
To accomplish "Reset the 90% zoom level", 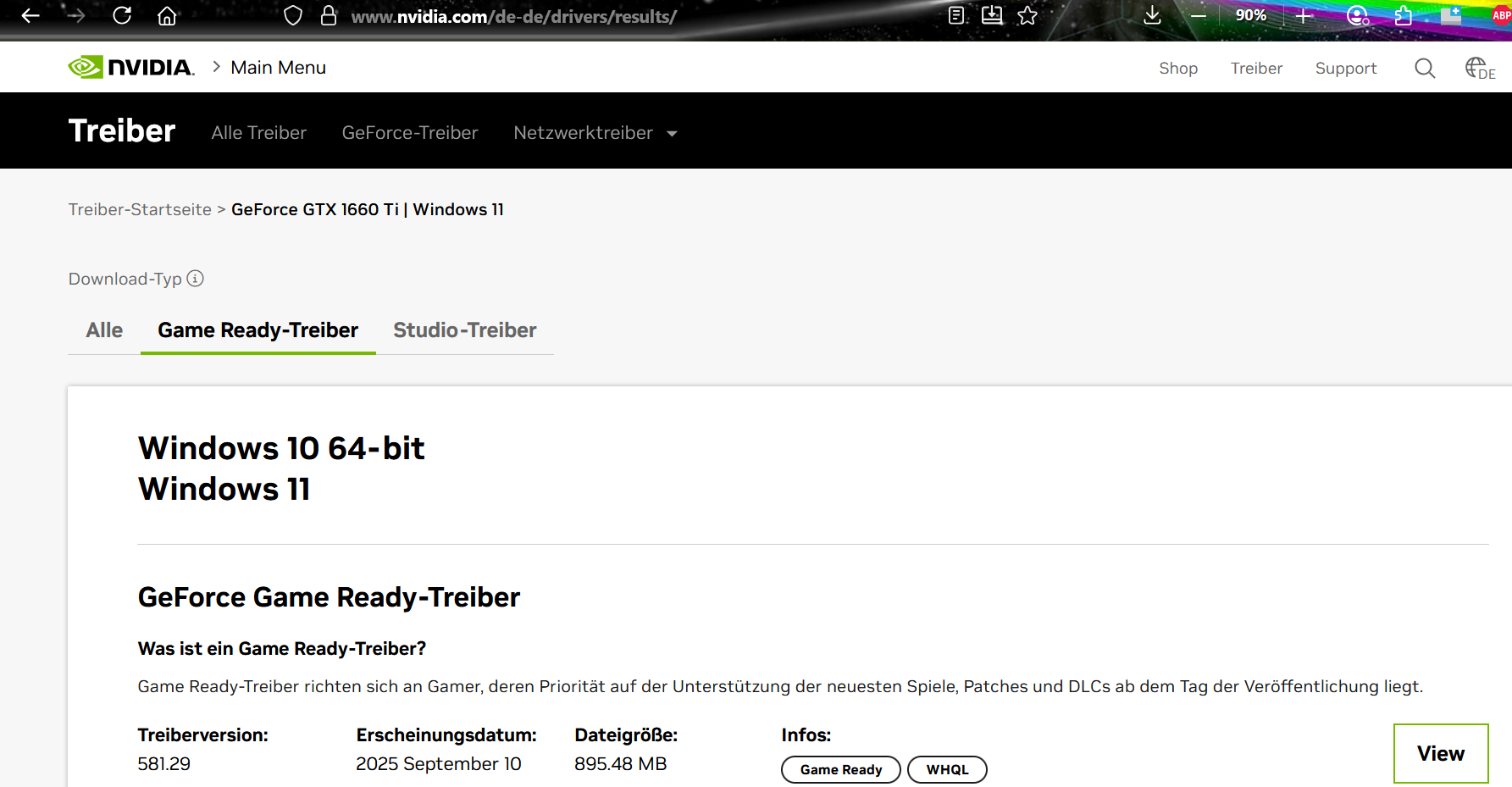I will pyautogui.click(x=1251, y=15).
